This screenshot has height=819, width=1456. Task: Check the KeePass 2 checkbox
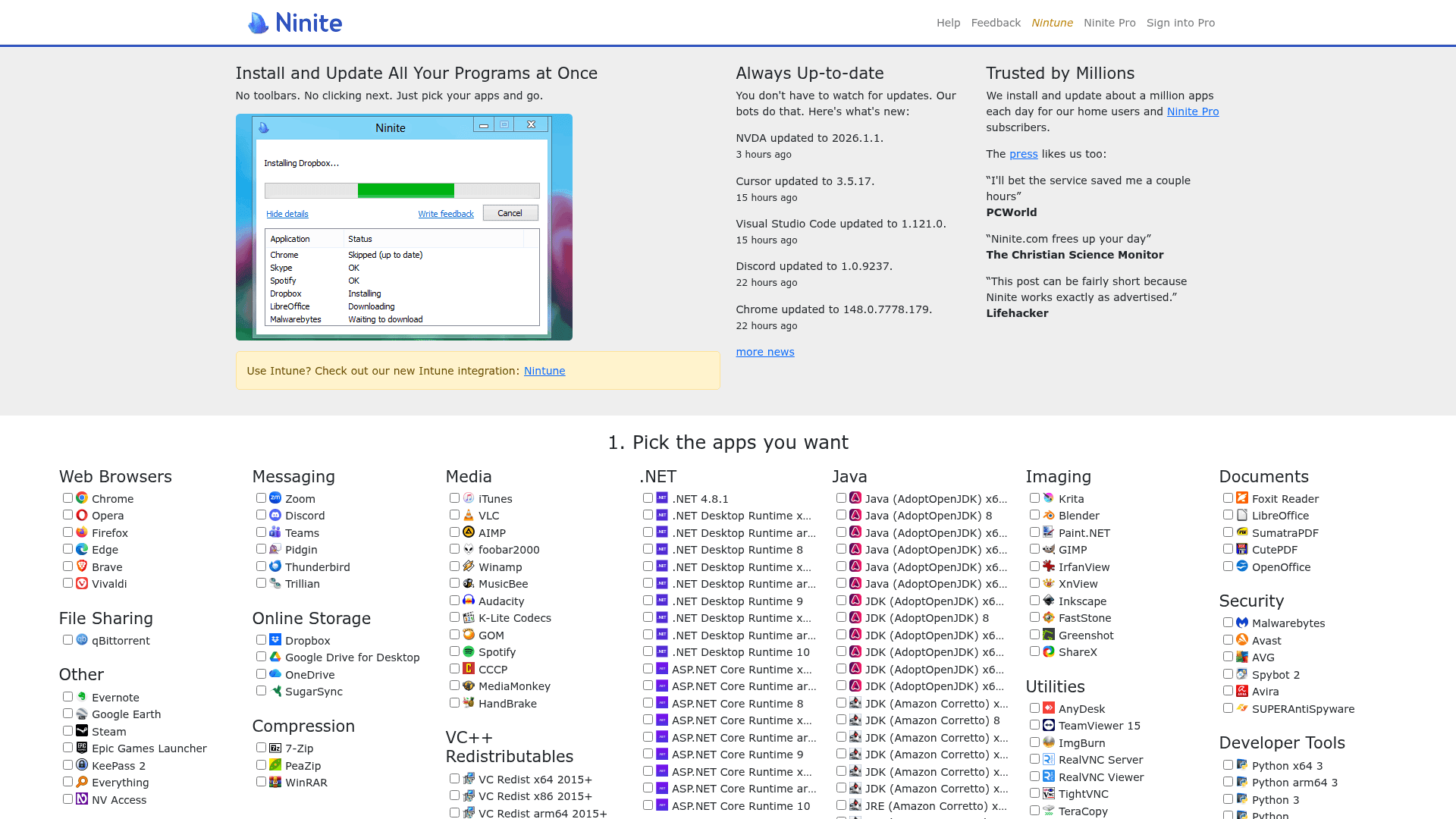[x=67, y=765]
